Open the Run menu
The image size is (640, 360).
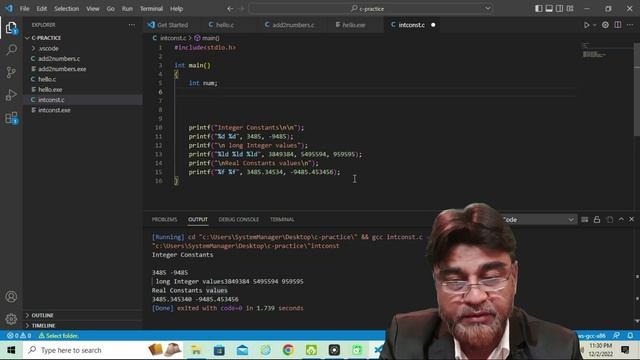[x=127, y=9]
